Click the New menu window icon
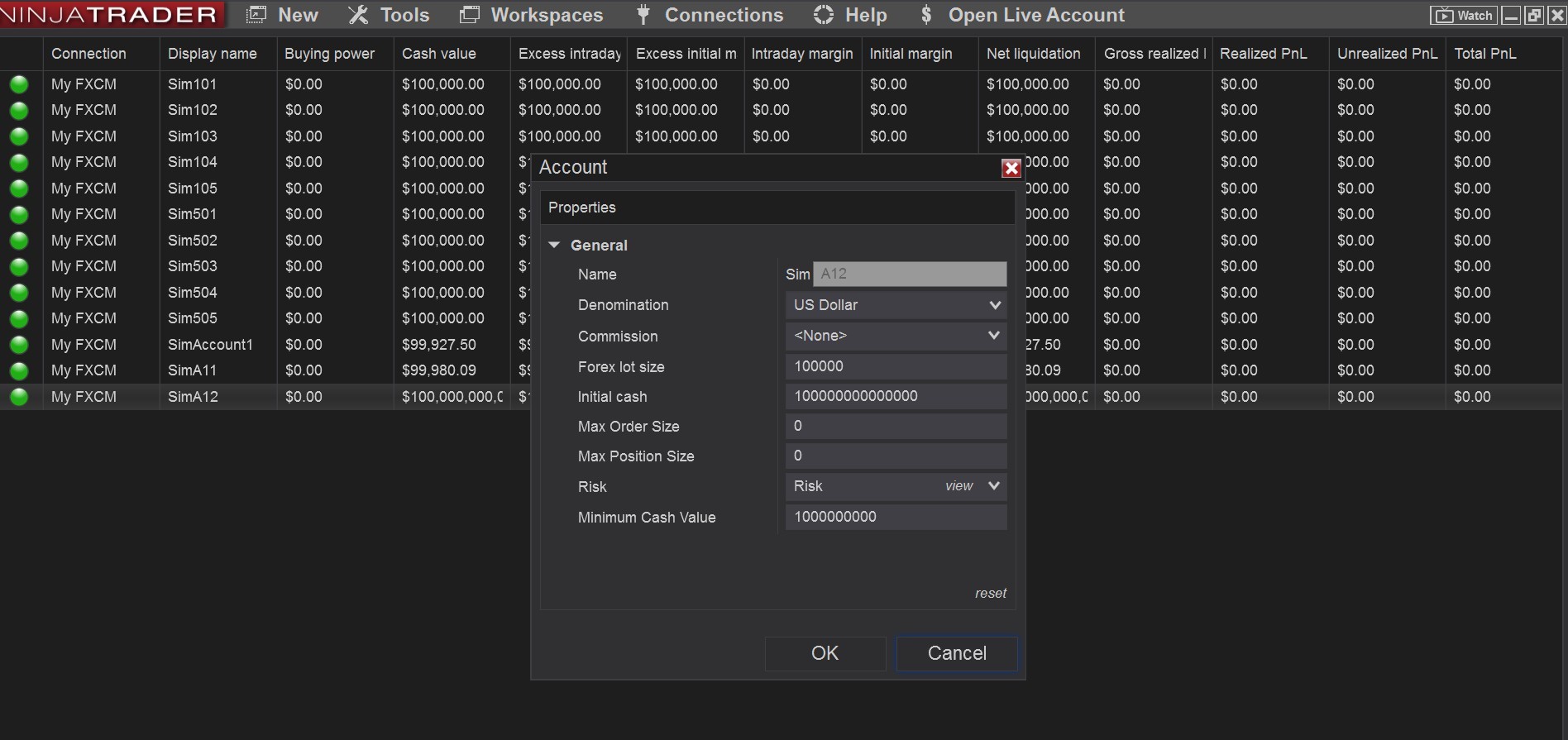The image size is (1568, 740). (256, 15)
